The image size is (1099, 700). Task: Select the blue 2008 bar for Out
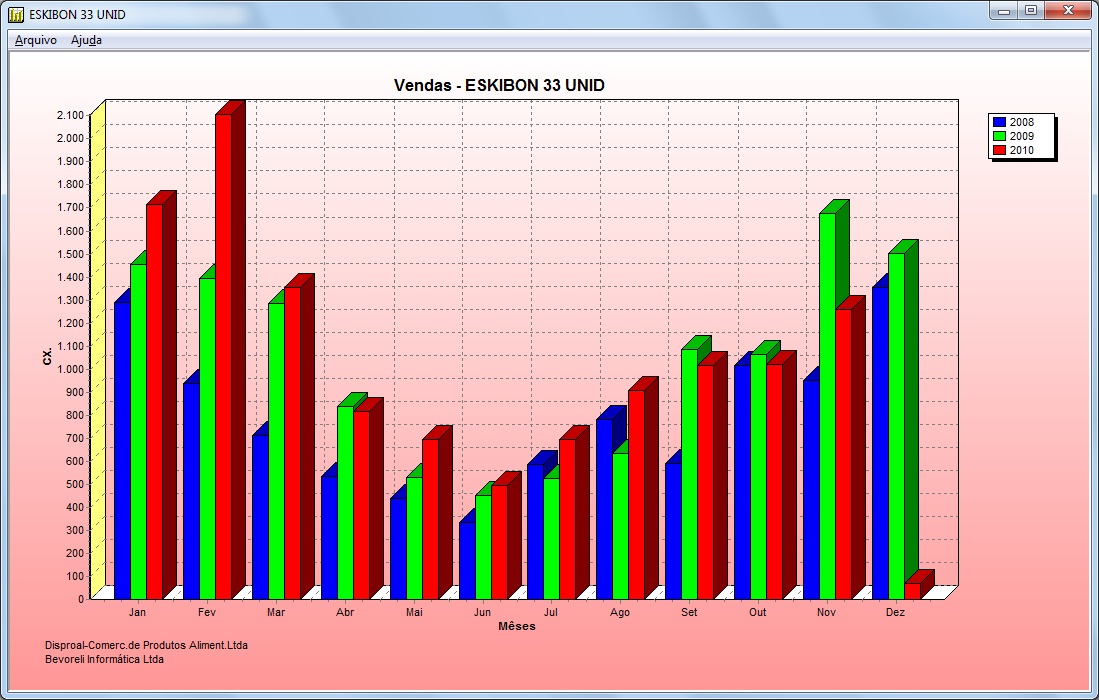click(x=742, y=482)
